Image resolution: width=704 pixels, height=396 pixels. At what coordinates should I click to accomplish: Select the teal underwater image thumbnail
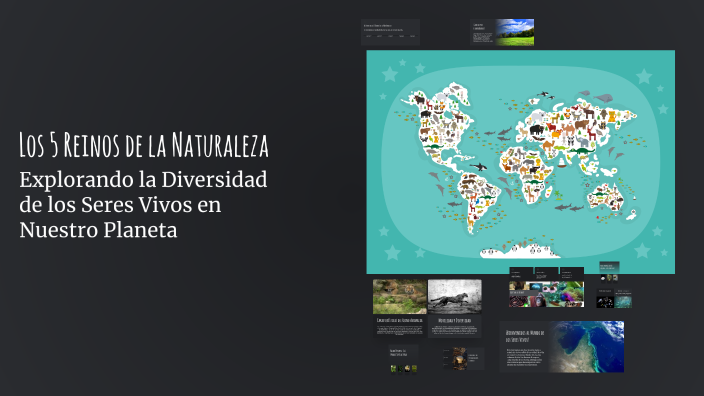tap(623, 302)
